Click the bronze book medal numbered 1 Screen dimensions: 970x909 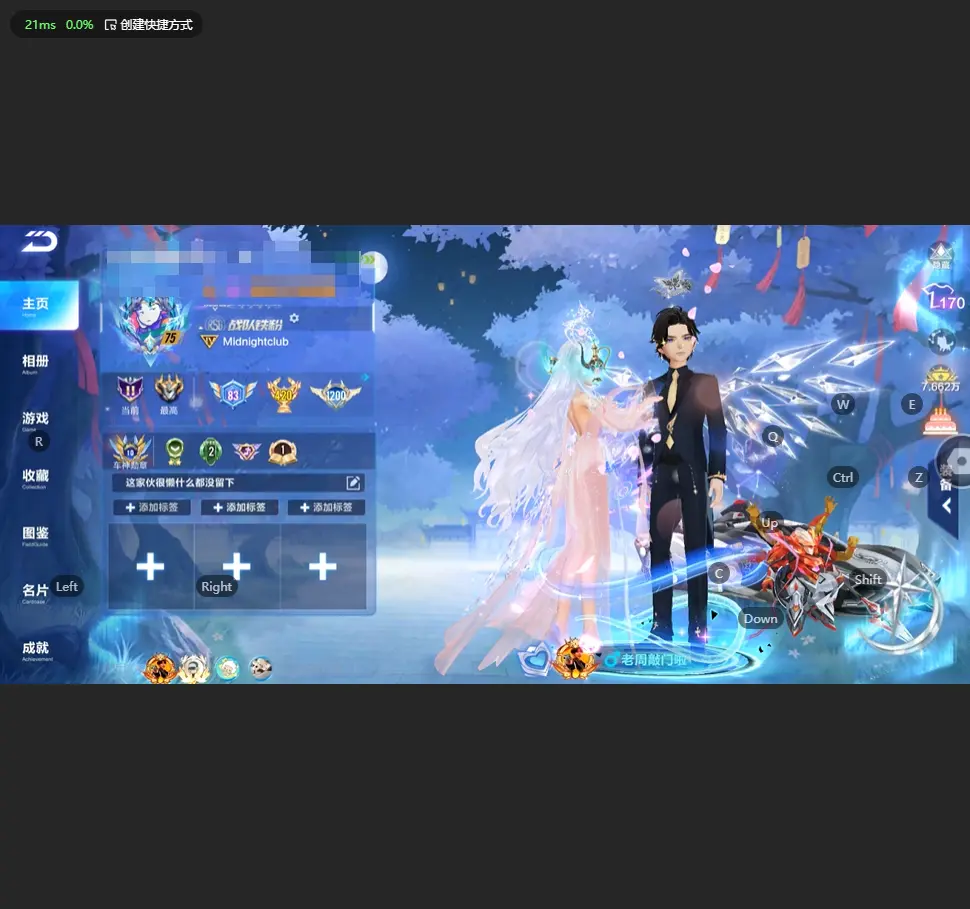[283, 452]
